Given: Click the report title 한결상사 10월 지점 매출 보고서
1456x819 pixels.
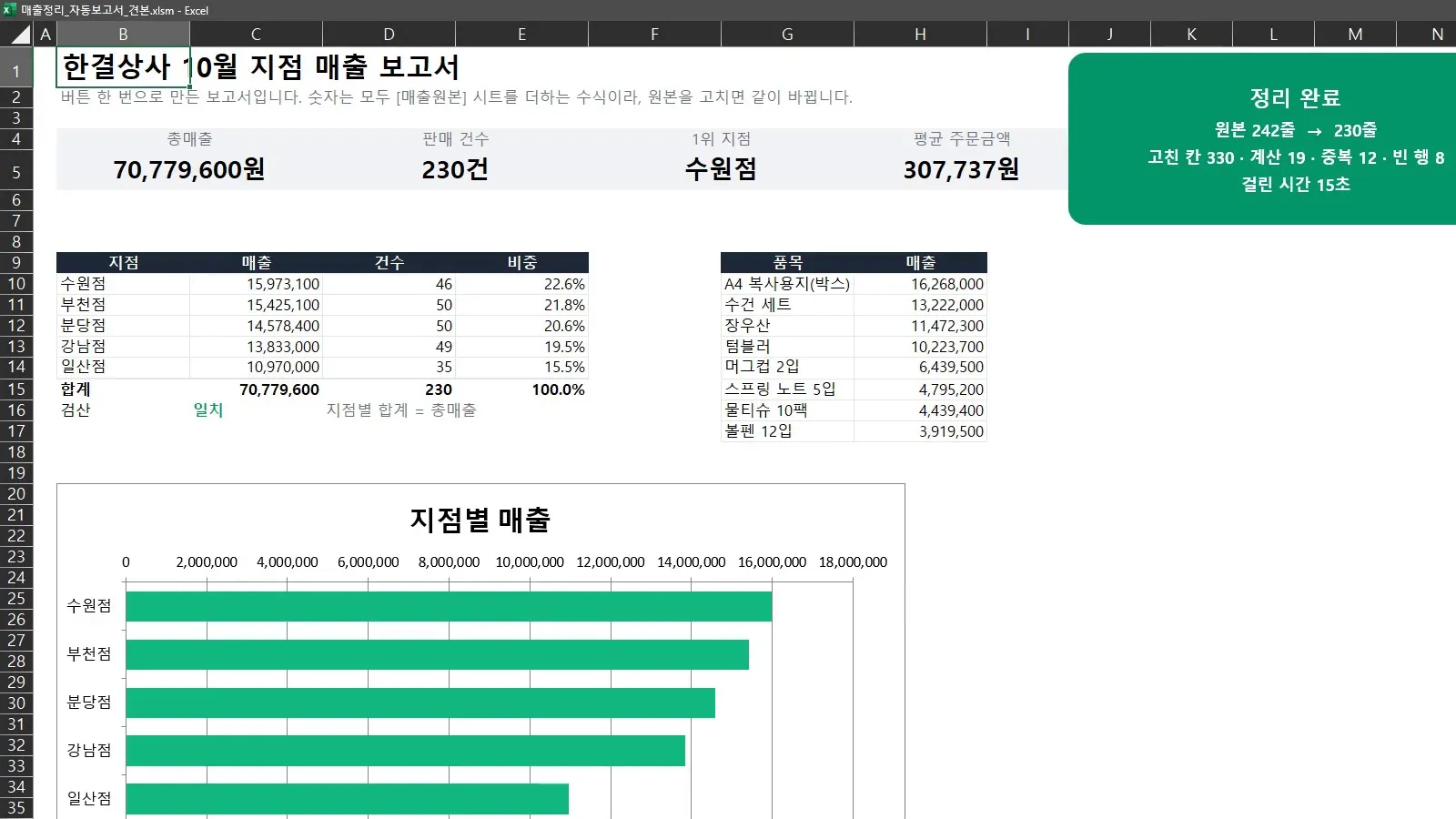Looking at the screenshot, I should (260, 67).
